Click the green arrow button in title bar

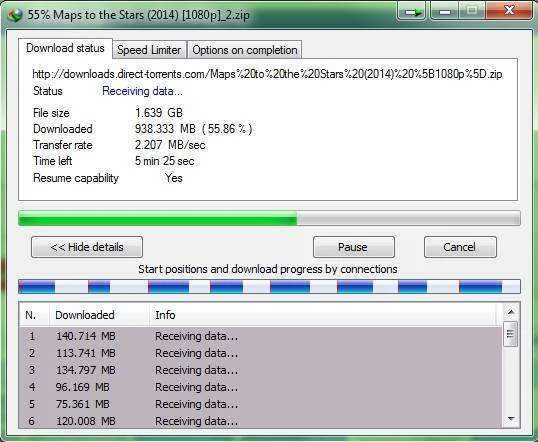[x=412, y=12]
